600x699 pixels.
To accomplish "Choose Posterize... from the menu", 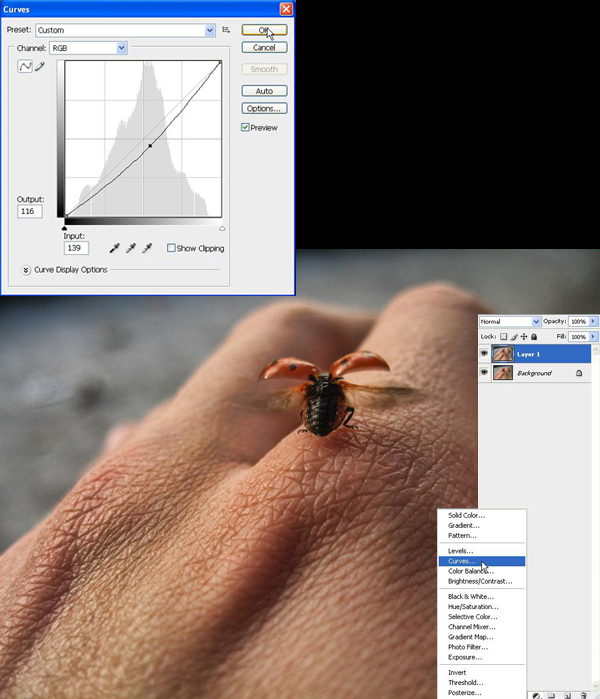I will point(464,693).
